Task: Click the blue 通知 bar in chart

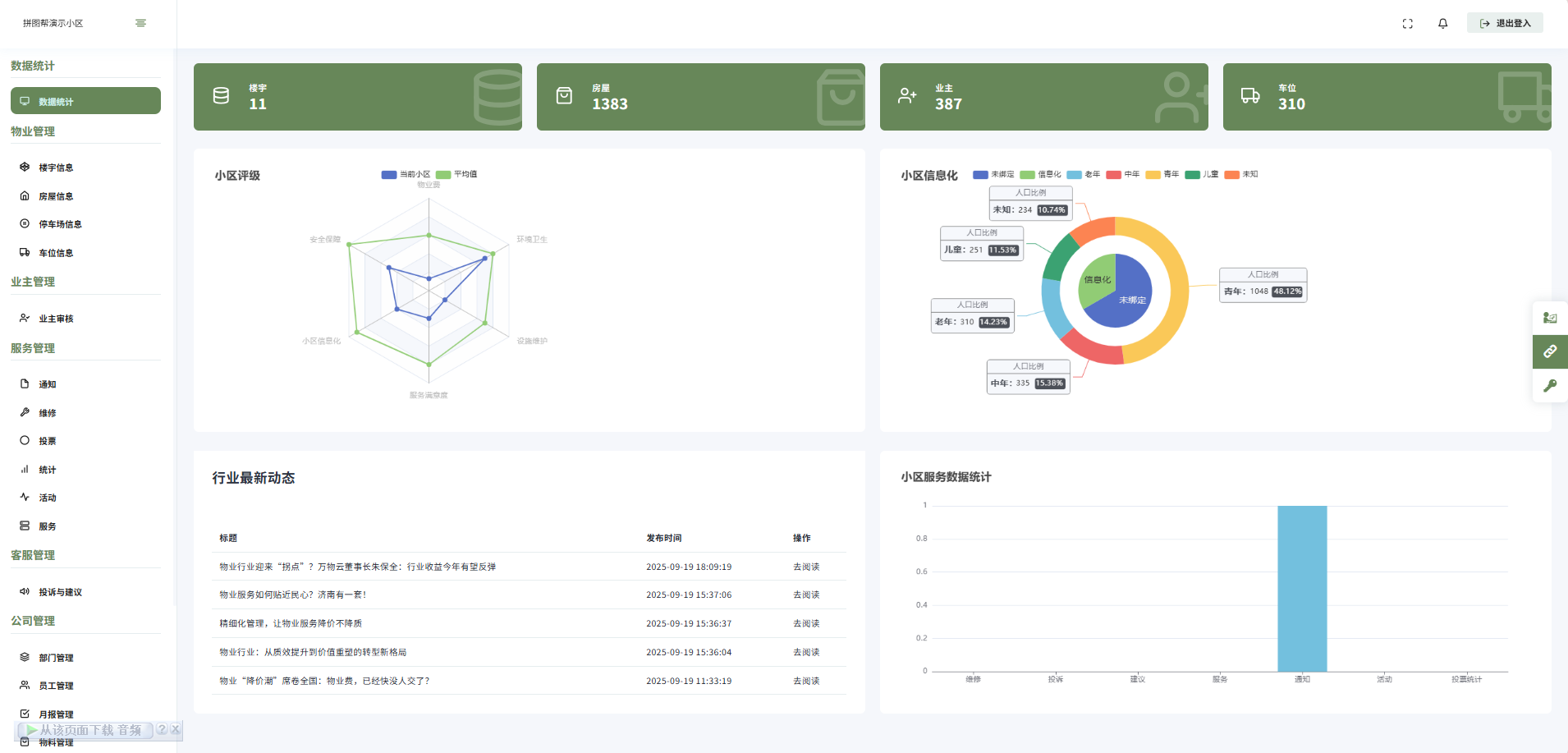Action: point(1302,588)
